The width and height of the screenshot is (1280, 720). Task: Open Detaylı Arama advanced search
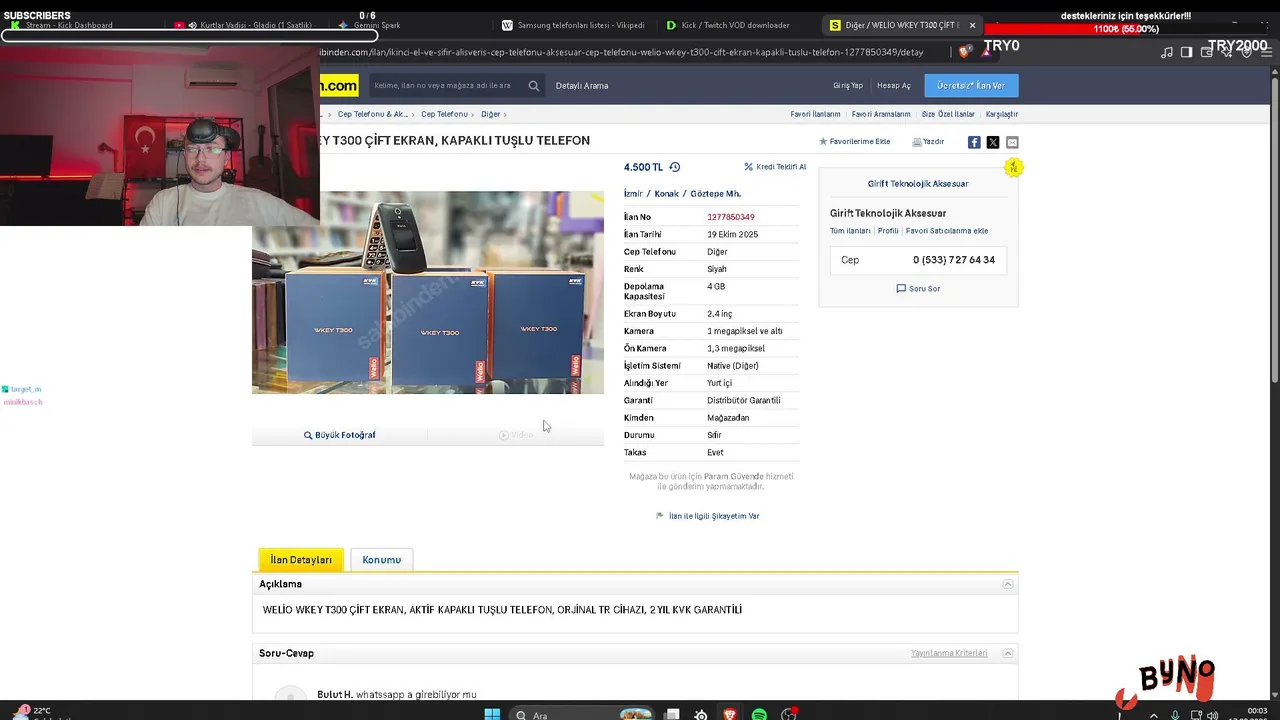coord(582,86)
